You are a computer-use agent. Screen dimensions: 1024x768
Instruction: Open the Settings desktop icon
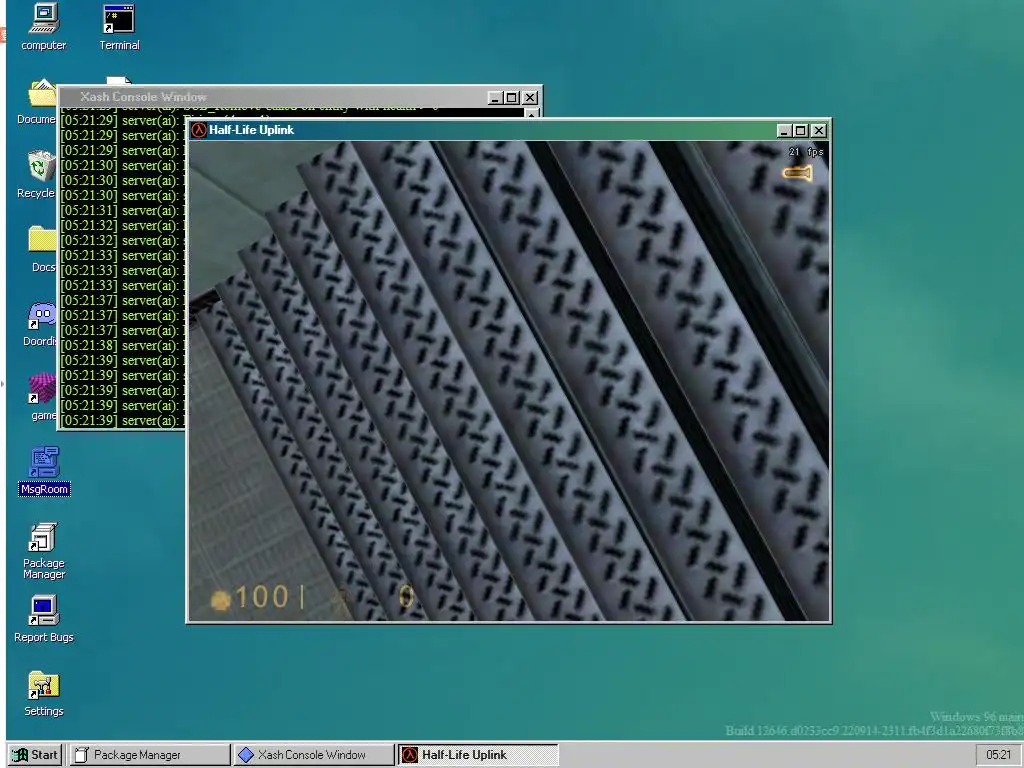(44, 694)
